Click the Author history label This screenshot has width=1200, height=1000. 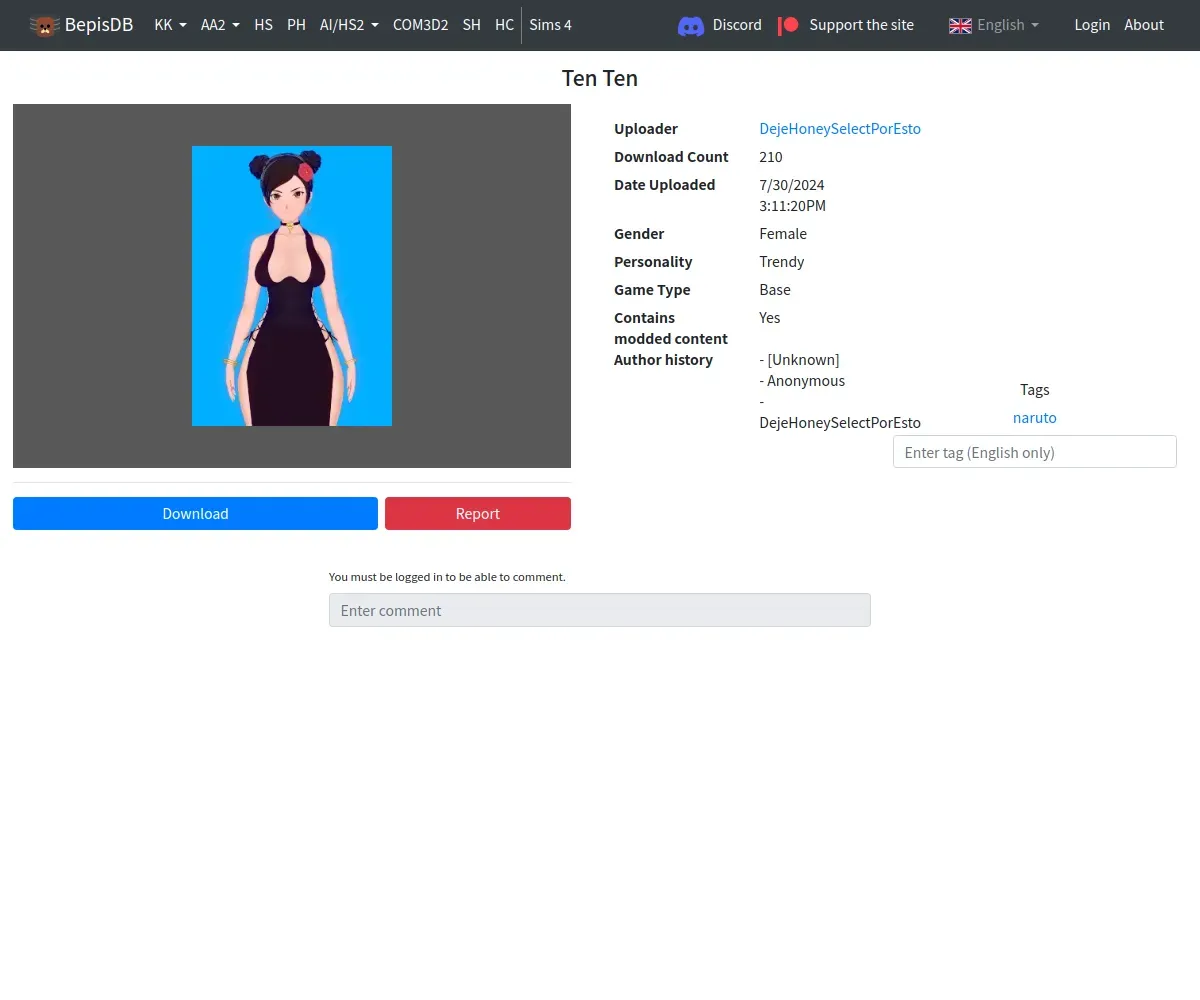663,360
